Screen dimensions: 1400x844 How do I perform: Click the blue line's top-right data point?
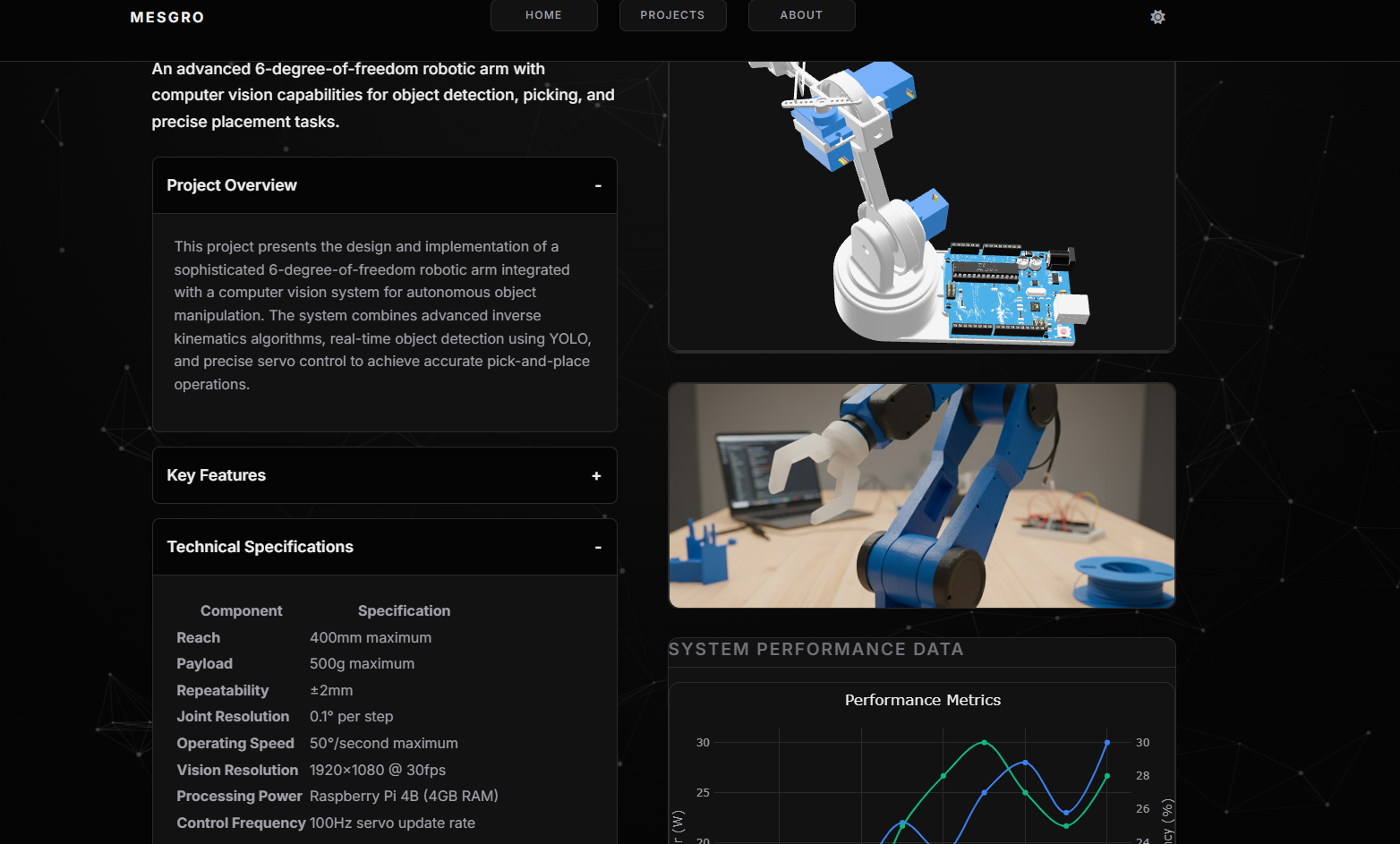[x=1107, y=743]
